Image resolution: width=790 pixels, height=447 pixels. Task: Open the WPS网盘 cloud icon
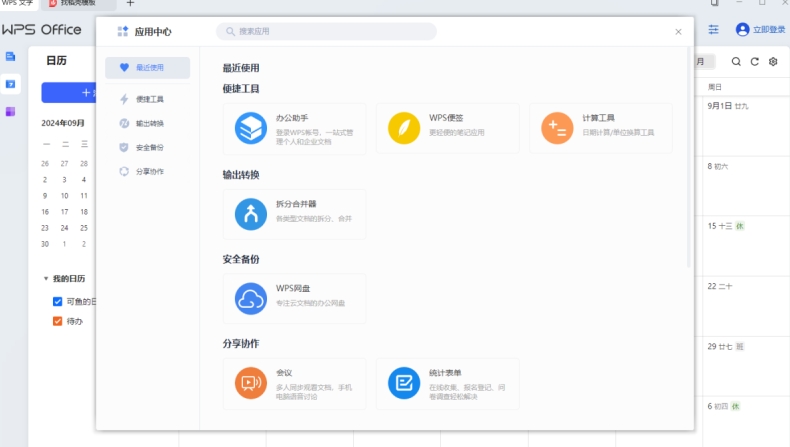pos(250,298)
